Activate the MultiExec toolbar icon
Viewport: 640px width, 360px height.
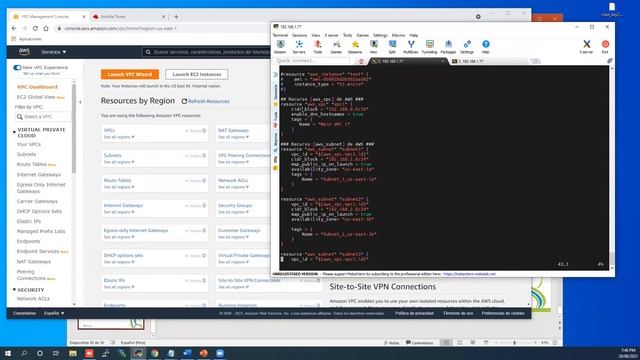coord(411,47)
